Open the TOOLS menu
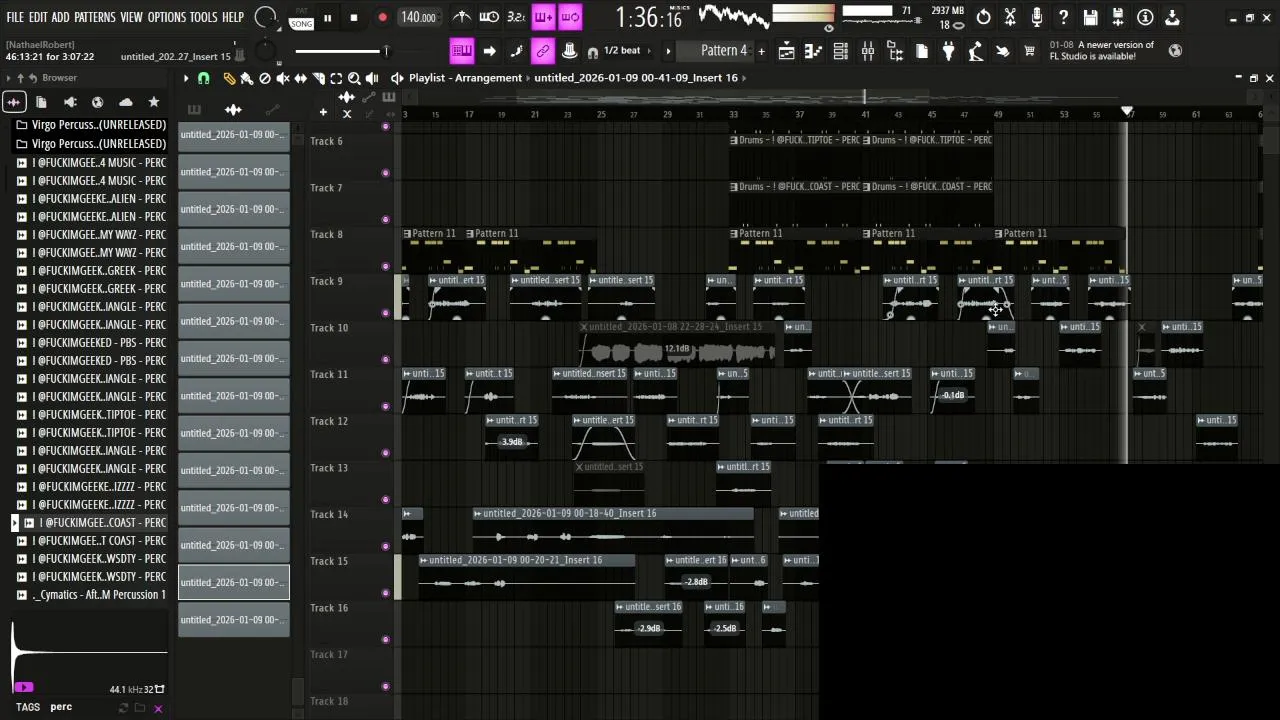 point(204,17)
